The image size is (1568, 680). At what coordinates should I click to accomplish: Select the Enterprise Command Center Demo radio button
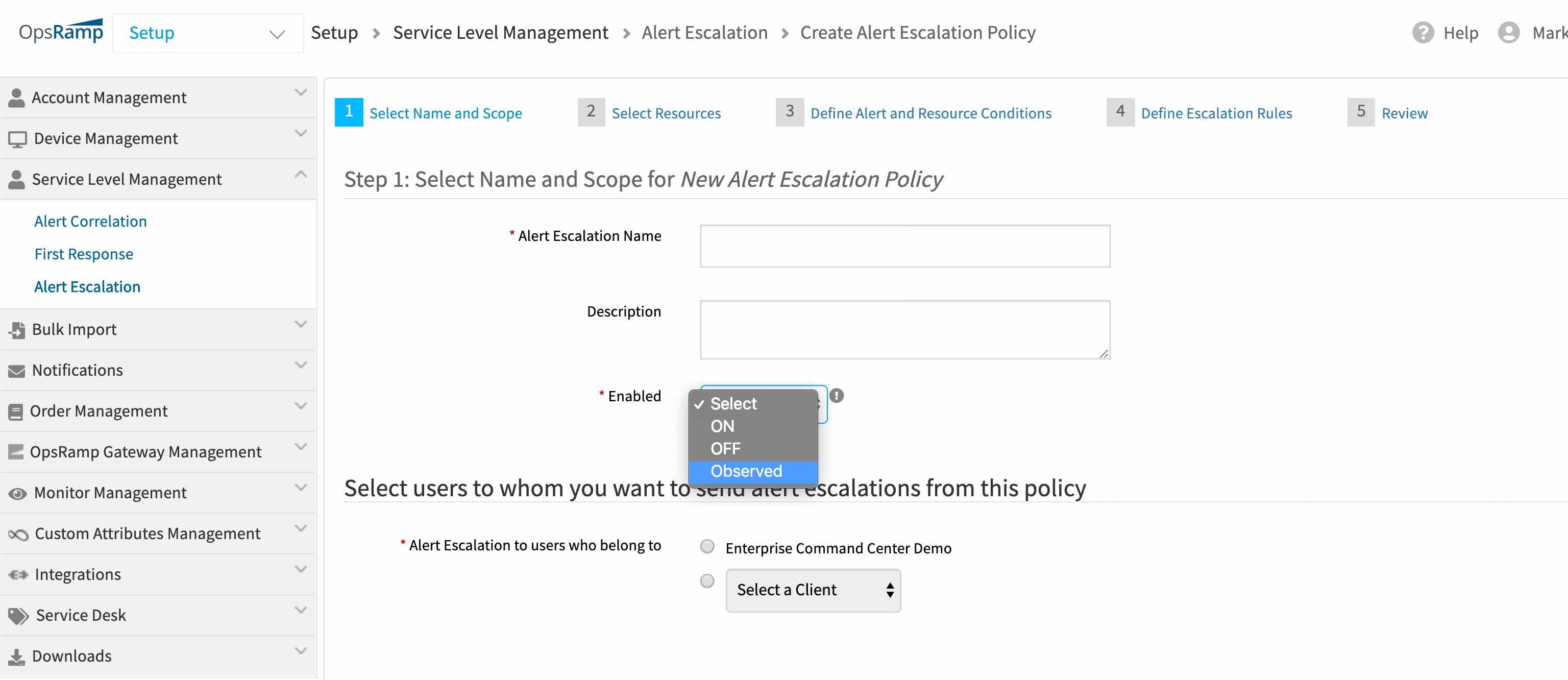707,546
